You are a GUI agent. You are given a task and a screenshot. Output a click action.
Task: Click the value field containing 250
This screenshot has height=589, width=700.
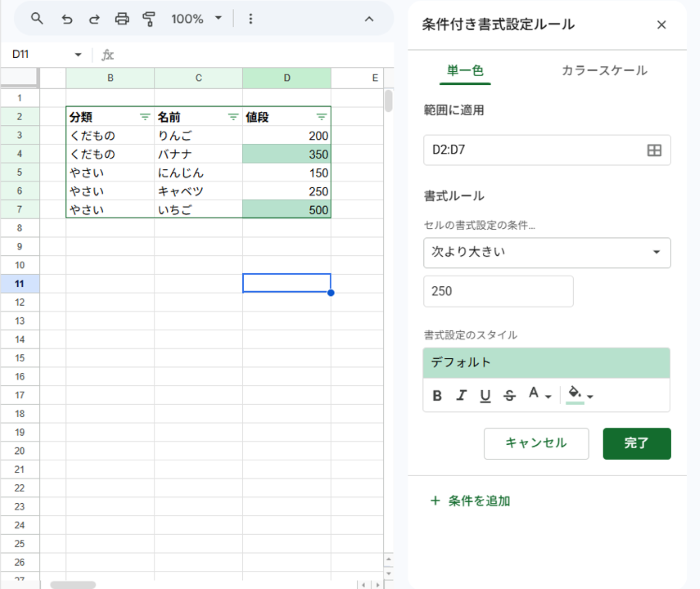pyautogui.click(x=498, y=292)
